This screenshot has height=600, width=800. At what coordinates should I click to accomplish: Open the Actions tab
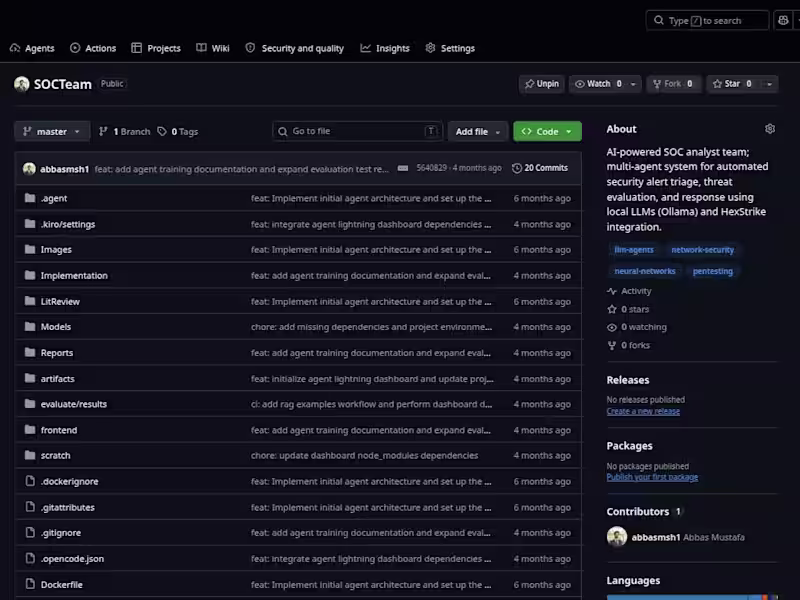[x=93, y=48]
